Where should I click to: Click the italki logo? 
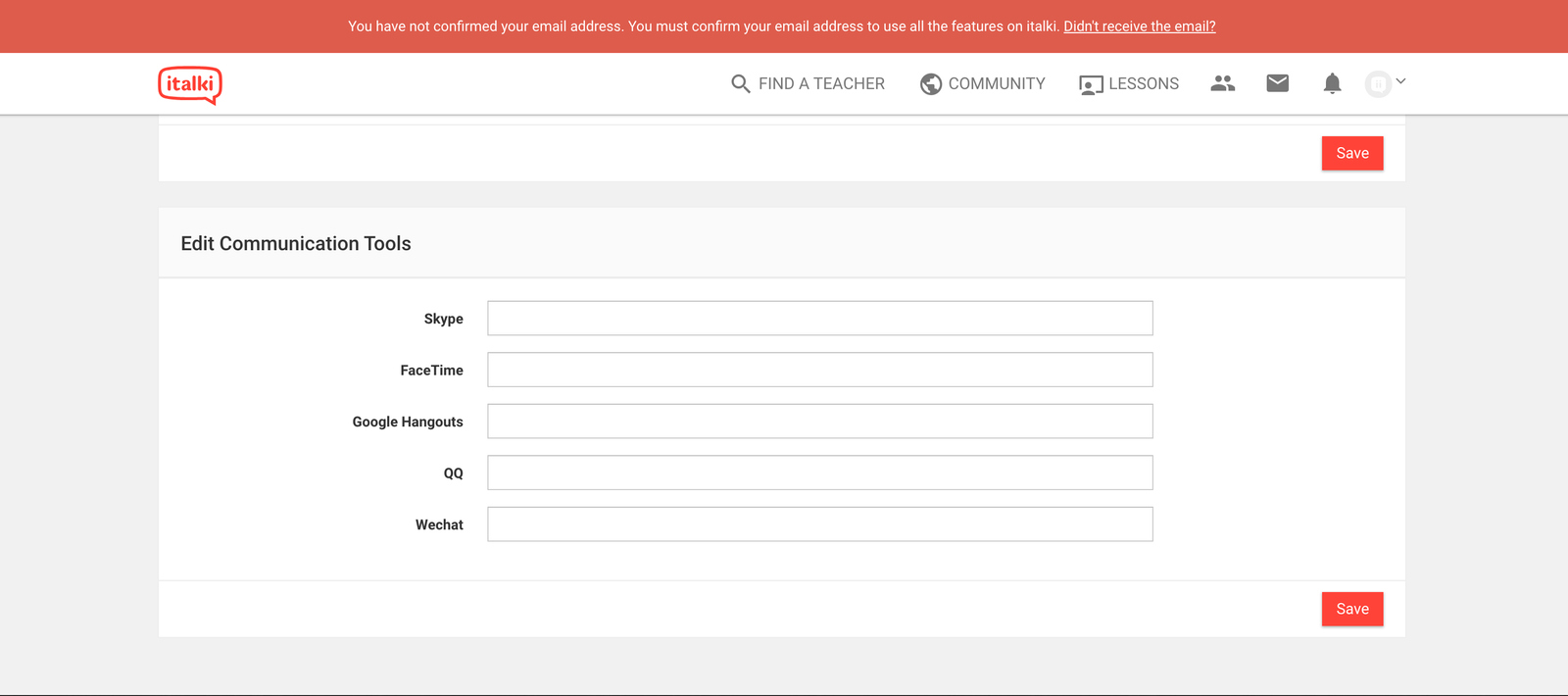point(190,84)
